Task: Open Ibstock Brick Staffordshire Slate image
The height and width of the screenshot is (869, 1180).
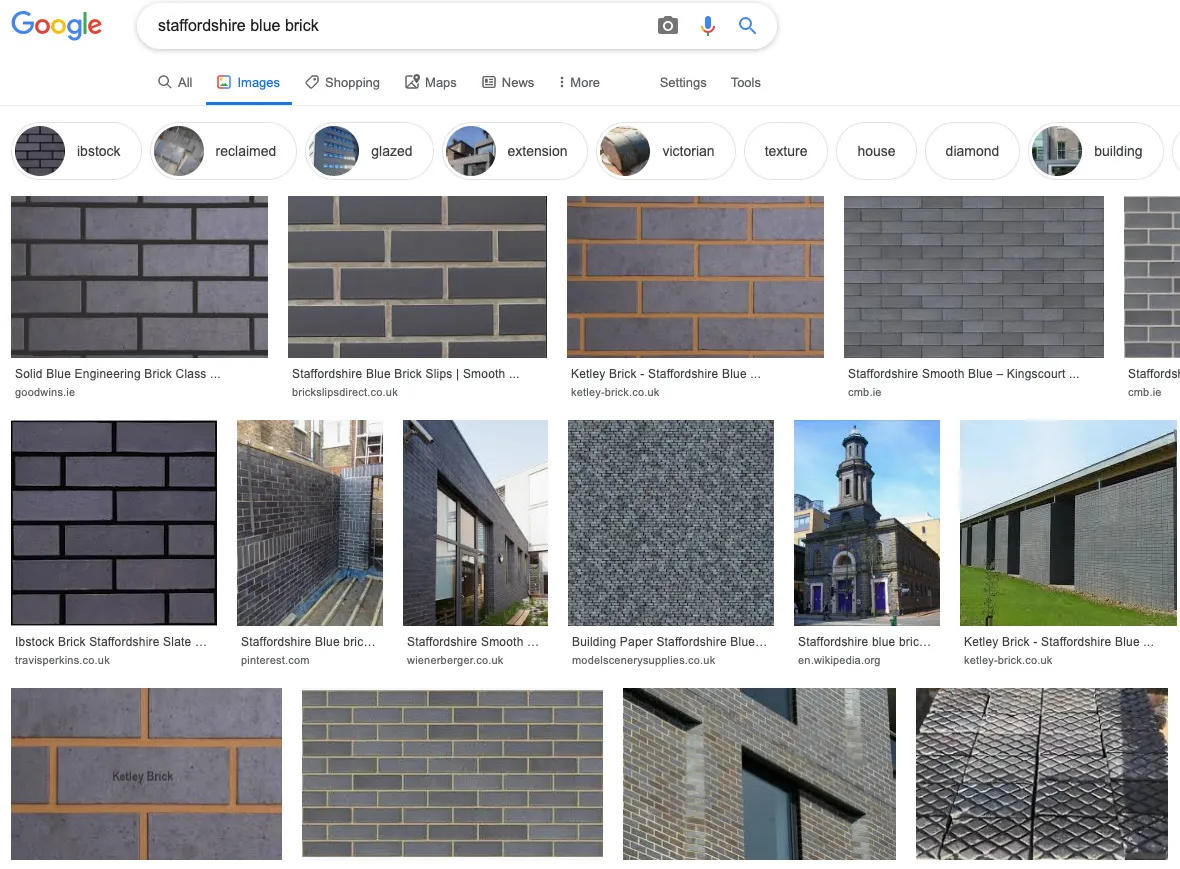Action: [x=114, y=523]
